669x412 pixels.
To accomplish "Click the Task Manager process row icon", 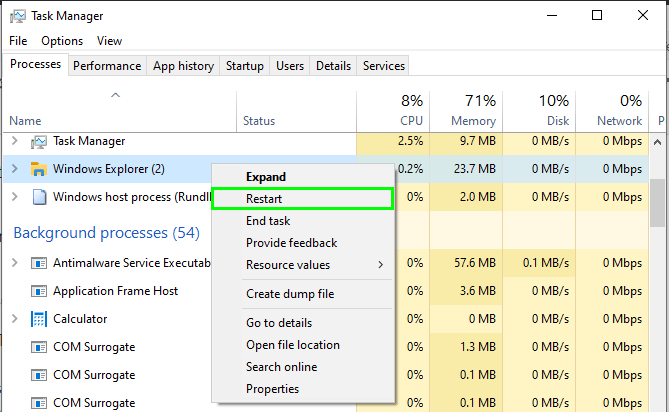I will [39, 141].
